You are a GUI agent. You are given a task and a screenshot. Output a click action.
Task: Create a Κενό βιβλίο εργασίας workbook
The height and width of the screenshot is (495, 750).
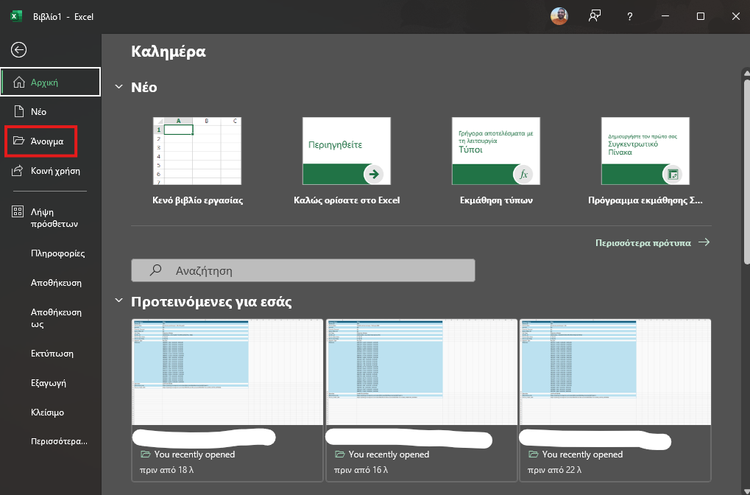[197, 152]
